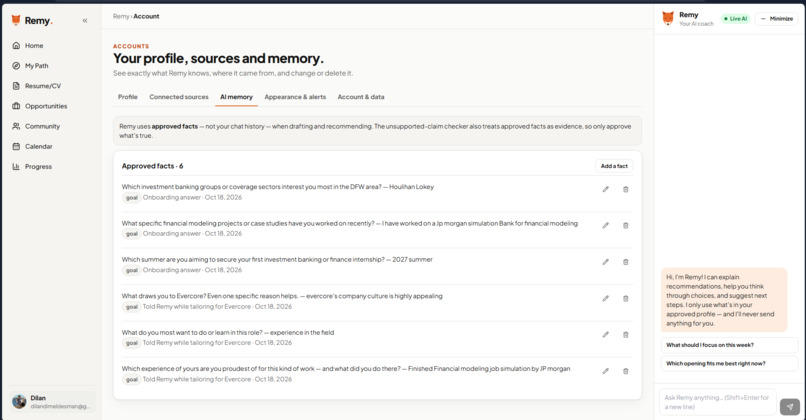Delete the Houlihan Lokey fact

coord(626,189)
